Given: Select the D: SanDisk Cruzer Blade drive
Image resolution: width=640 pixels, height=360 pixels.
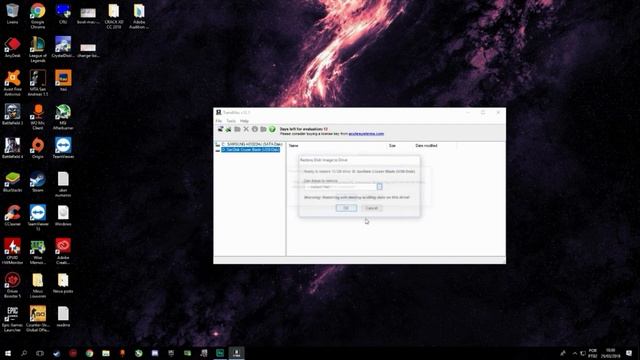Looking at the screenshot, I should coord(251,150).
